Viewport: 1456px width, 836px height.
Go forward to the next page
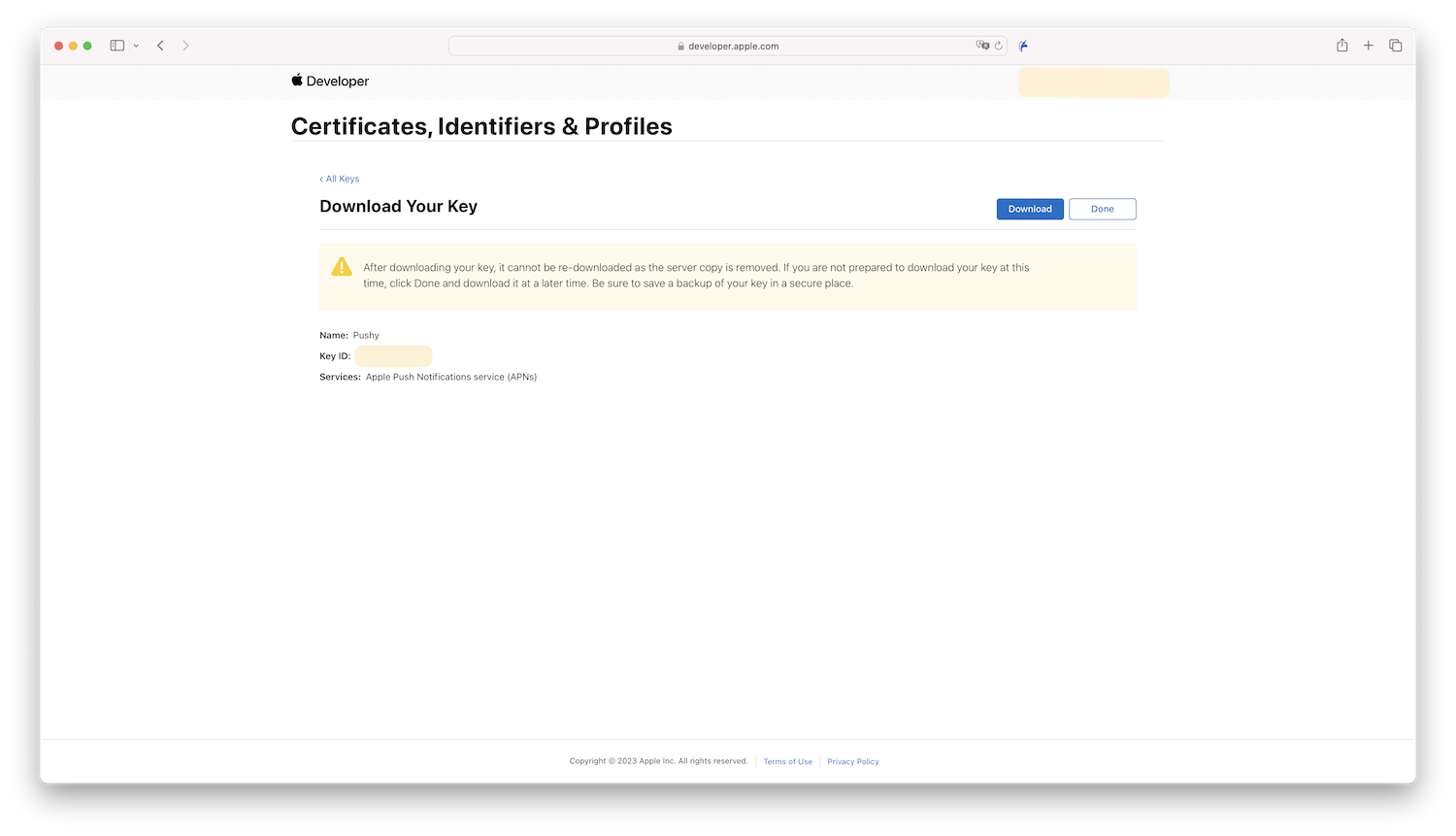click(x=185, y=46)
